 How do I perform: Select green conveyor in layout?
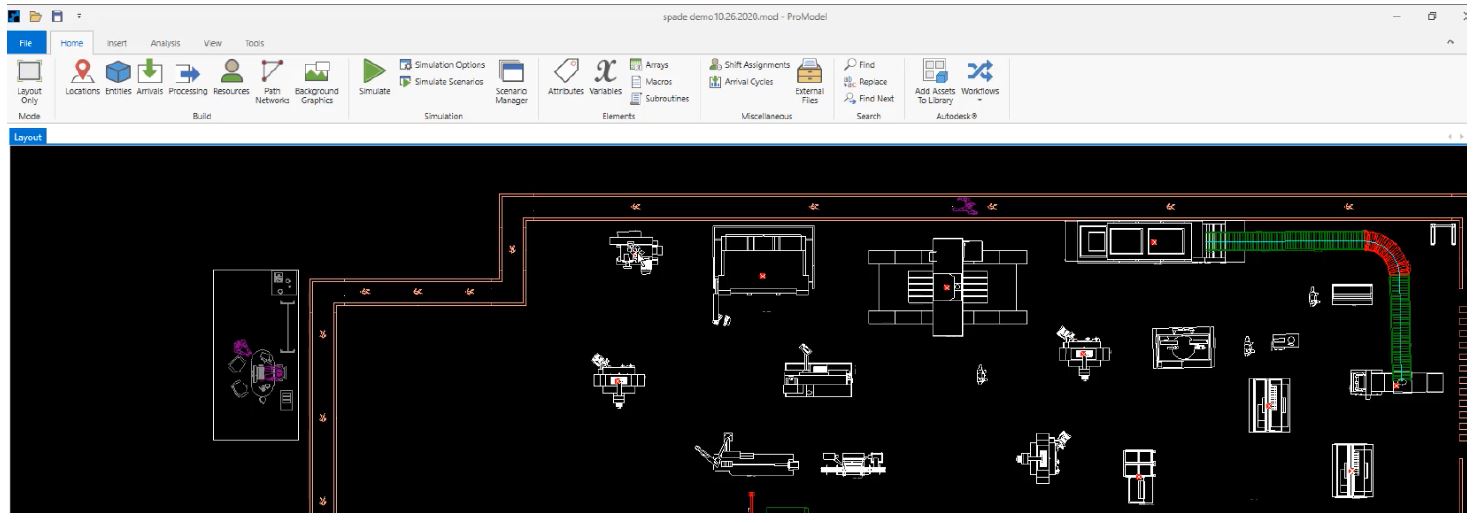[x=1290, y=240]
